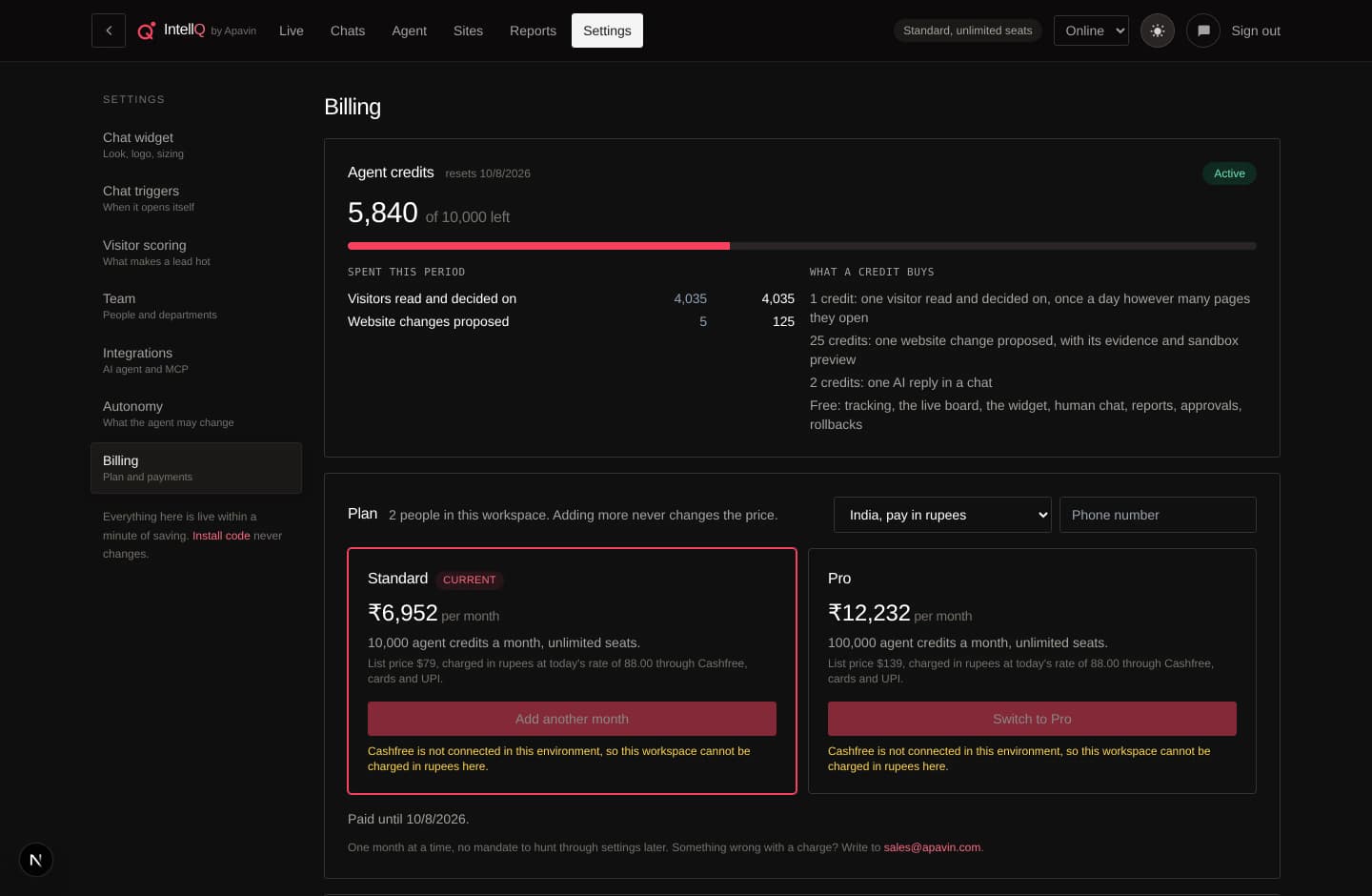Follow the Install code link
Viewport: 1372px width, 896px height.
coord(221,536)
